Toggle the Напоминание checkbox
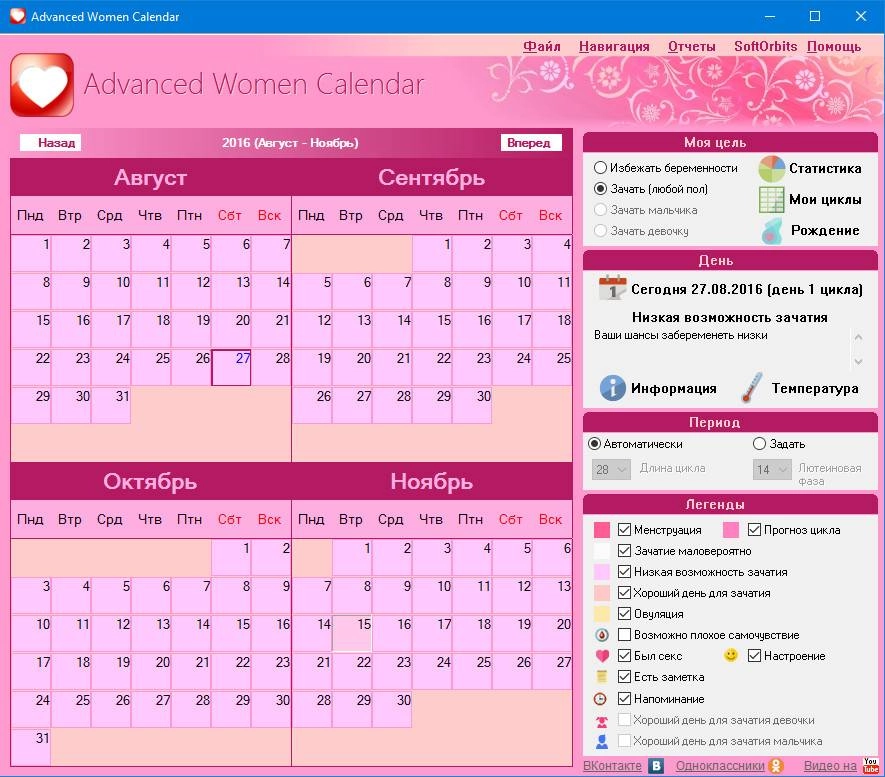The image size is (885, 777). click(x=624, y=698)
